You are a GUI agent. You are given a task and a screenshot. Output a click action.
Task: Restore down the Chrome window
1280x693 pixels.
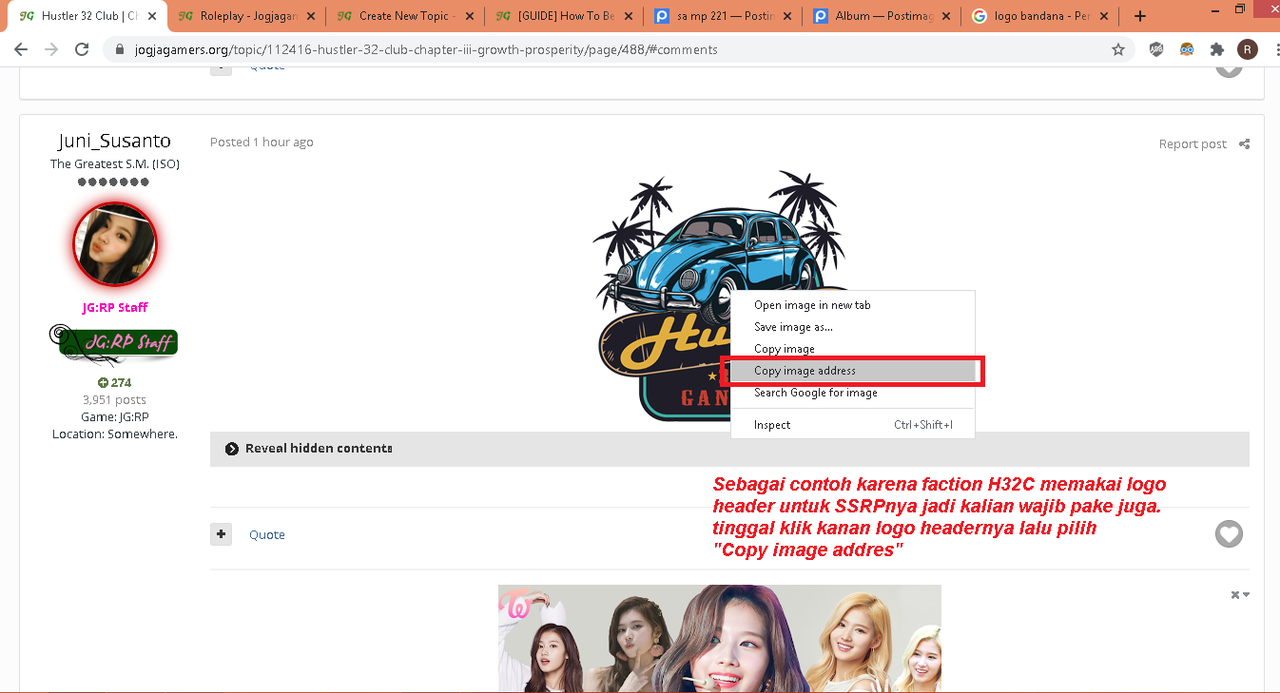coord(1240,9)
